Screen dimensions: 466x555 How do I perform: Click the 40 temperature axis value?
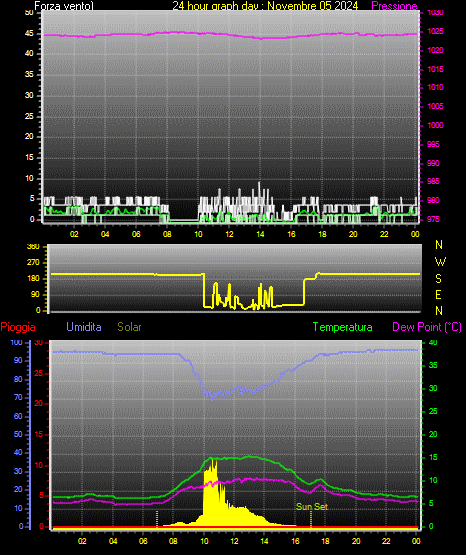pos(433,342)
